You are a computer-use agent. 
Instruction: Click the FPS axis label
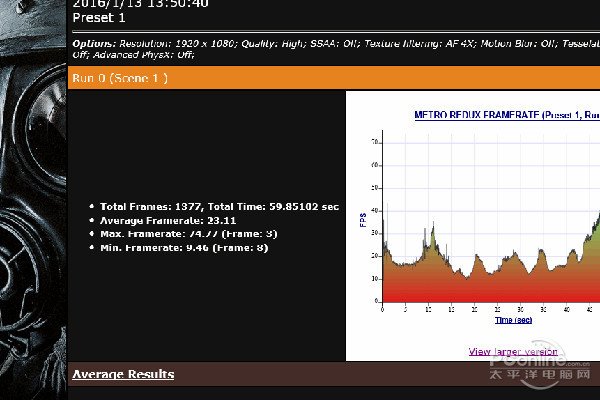click(363, 220)
